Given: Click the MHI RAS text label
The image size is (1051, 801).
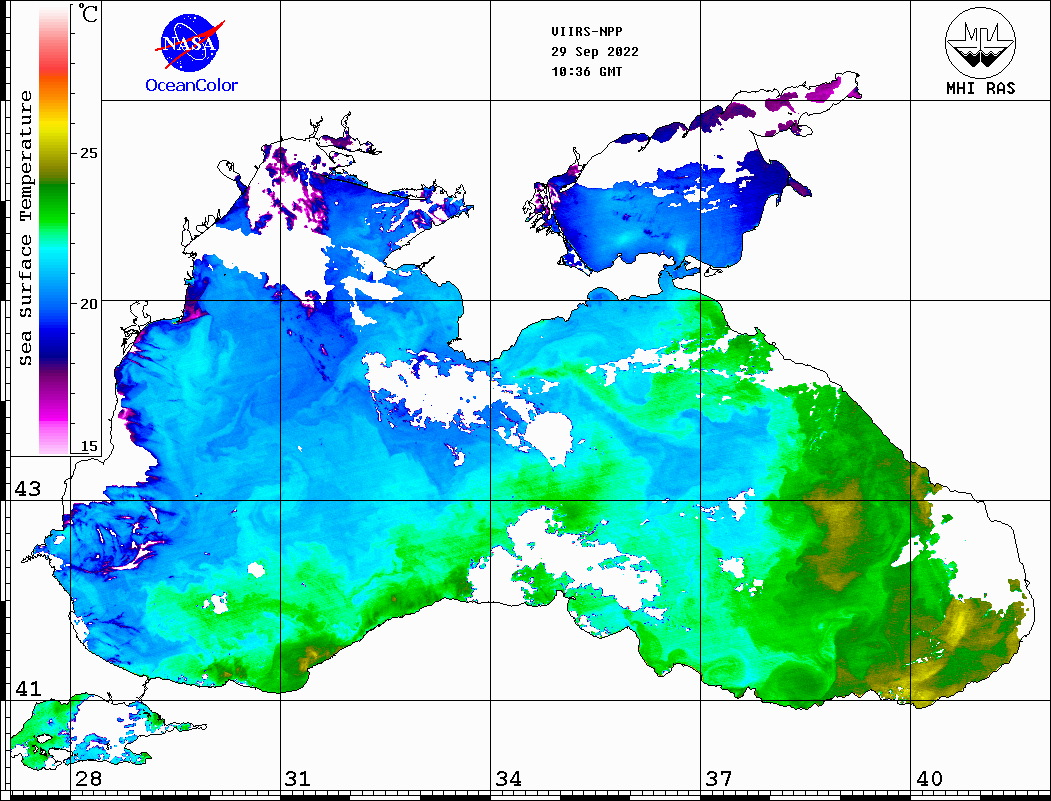Looking at the screenshot, I should (980, 88).
